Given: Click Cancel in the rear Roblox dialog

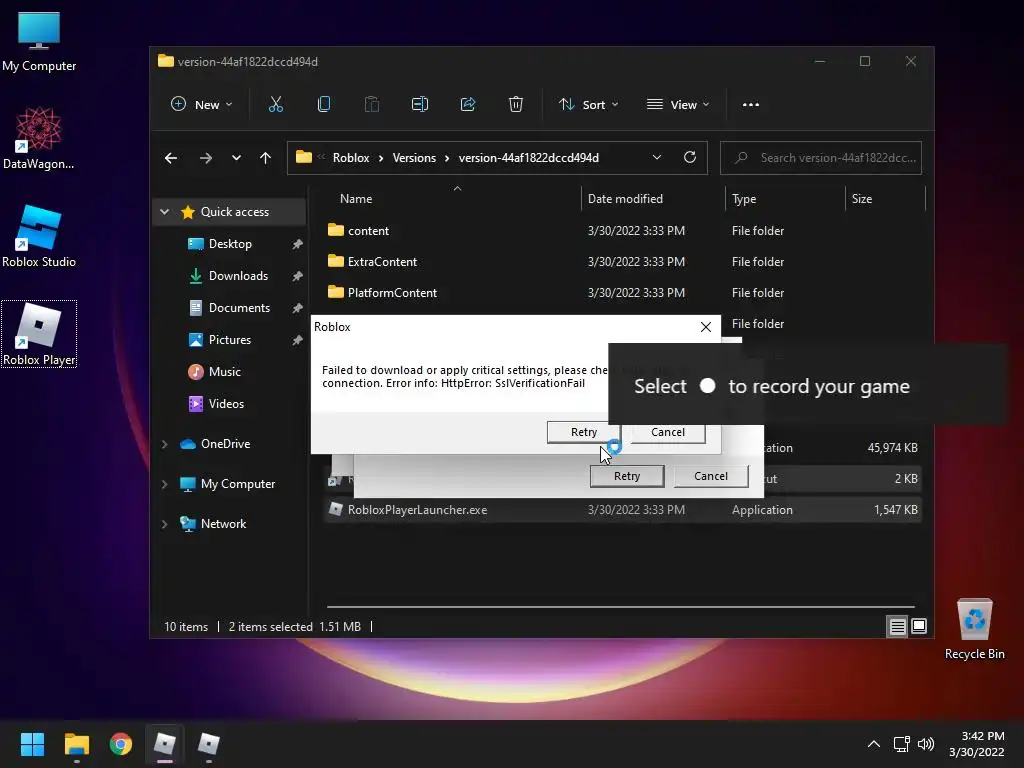Looking at the screenshot, I should pos(711,476).
